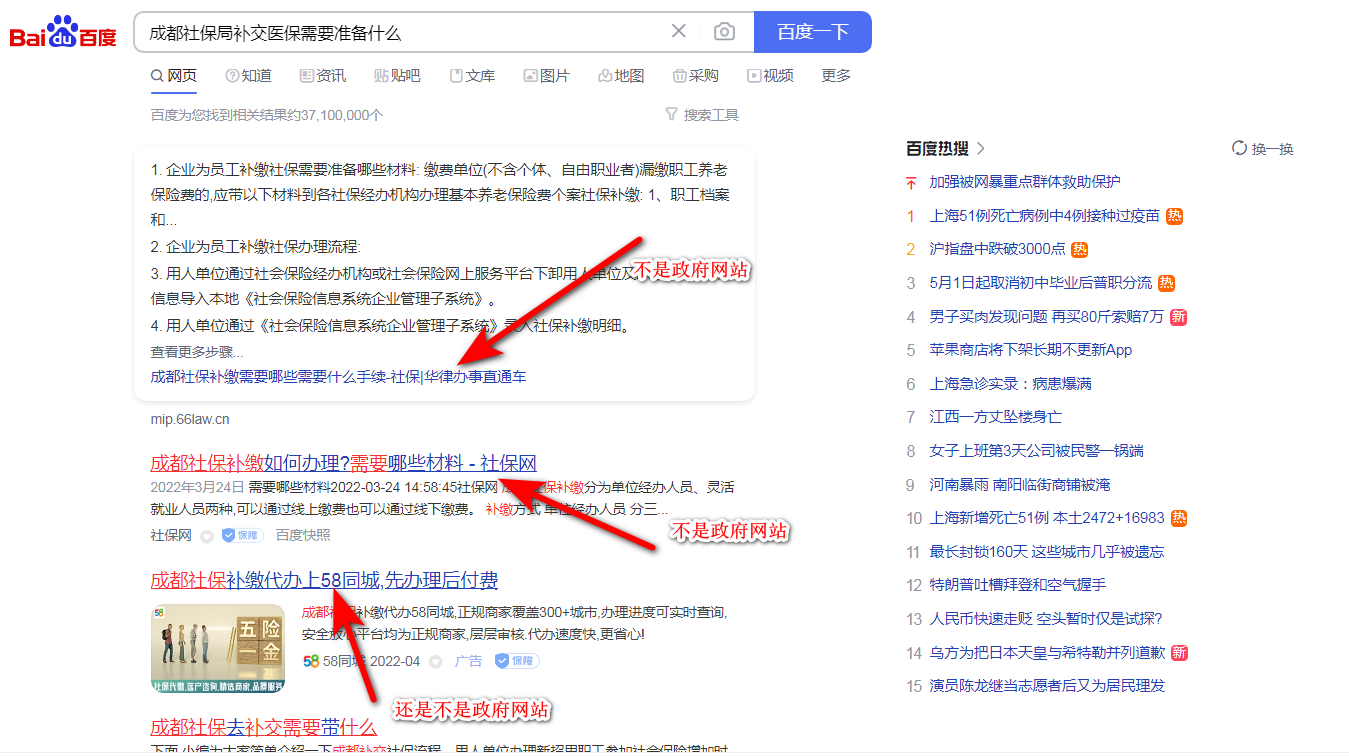Open 百度快照 cached page
Screen dimensions: 1349x756
[303, 535]
